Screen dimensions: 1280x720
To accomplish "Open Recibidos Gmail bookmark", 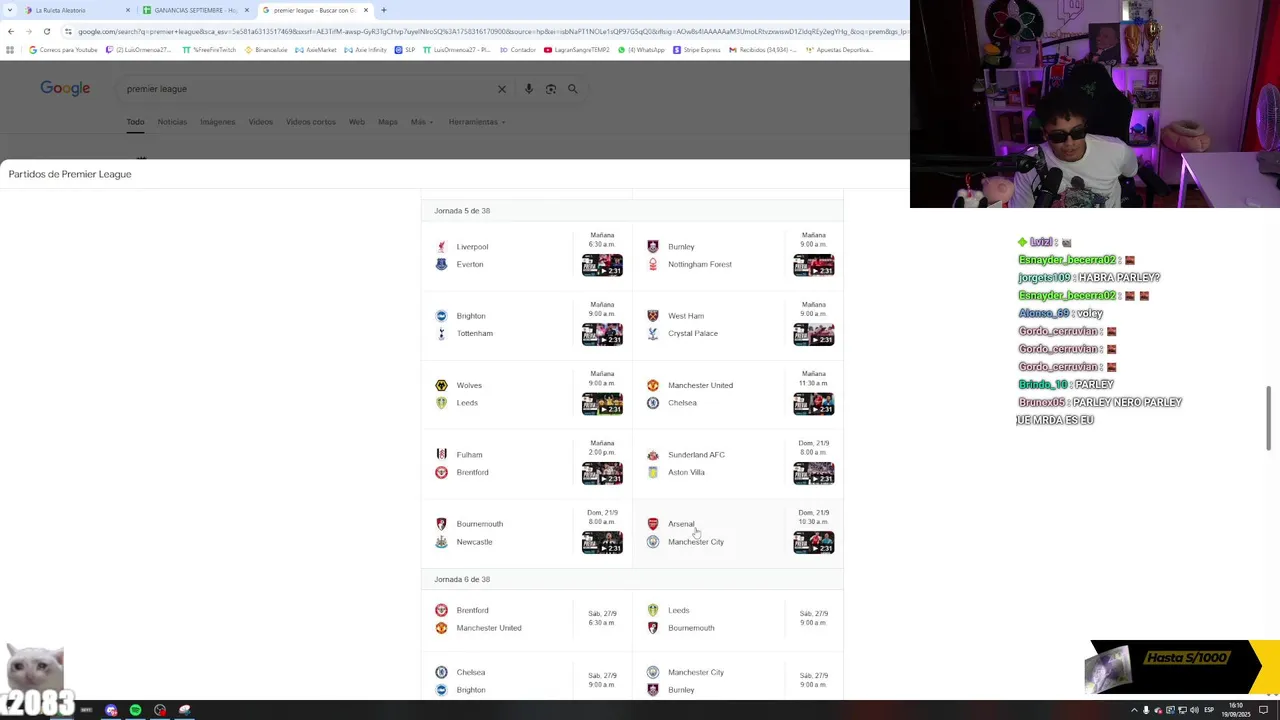I will [763, 50].
